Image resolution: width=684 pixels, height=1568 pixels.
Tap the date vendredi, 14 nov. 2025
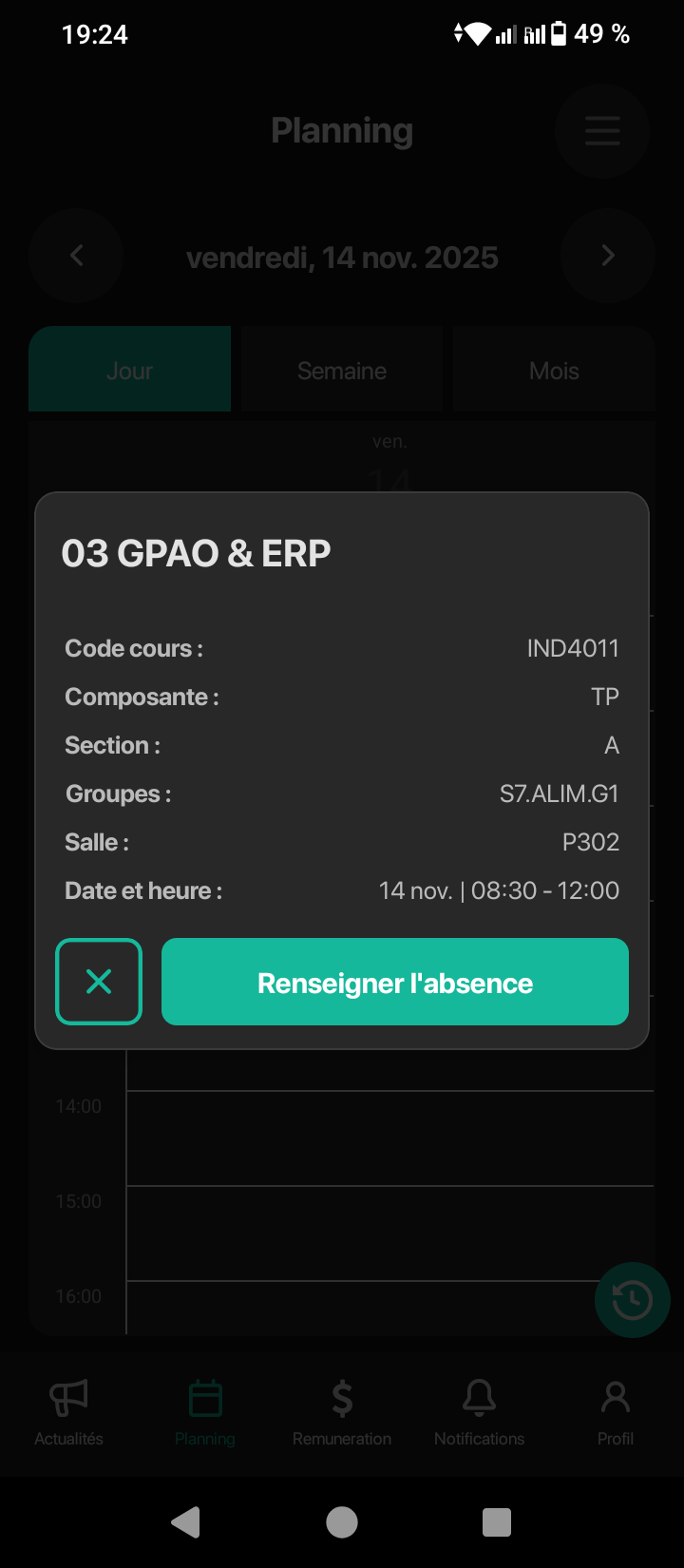click(342, 258)
